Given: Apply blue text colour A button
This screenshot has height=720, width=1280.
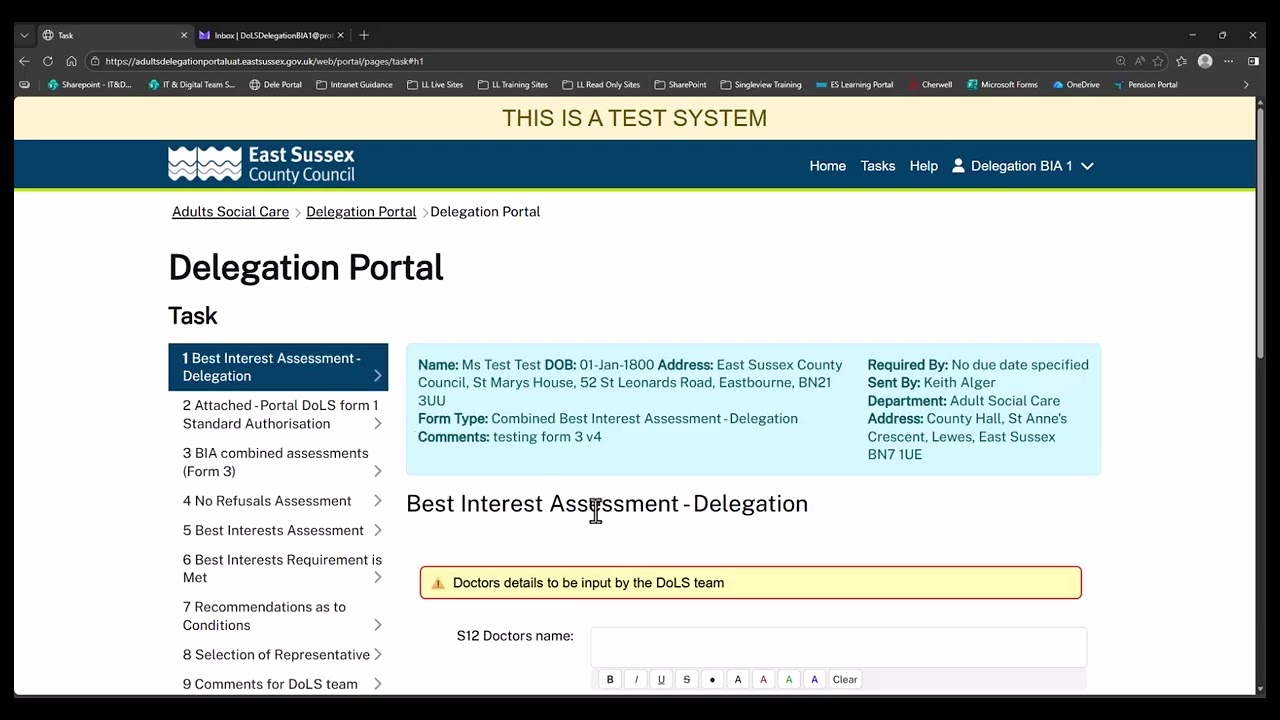Looking at the screenshot, I should point(814,680).
